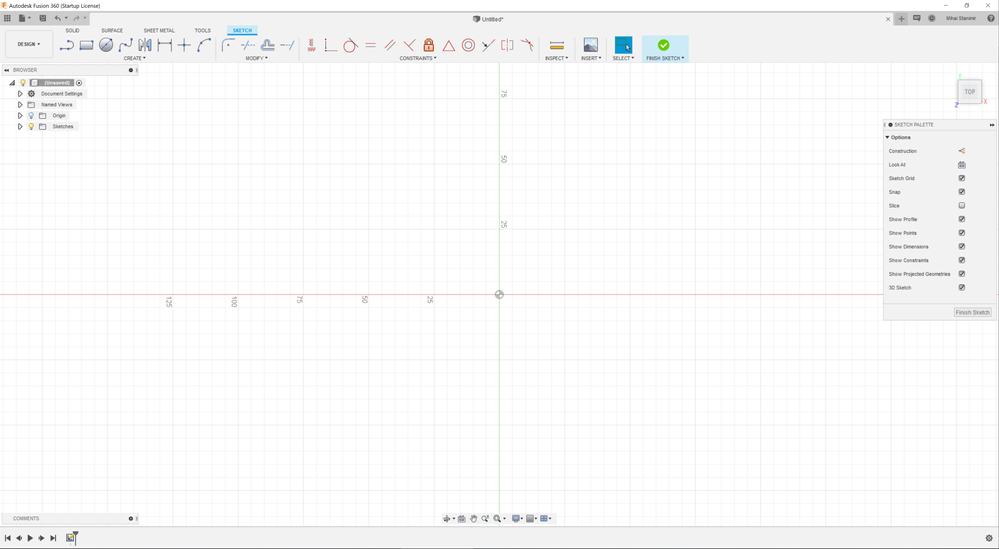Open the SELECT dropdown menu

tap(623, 58)
